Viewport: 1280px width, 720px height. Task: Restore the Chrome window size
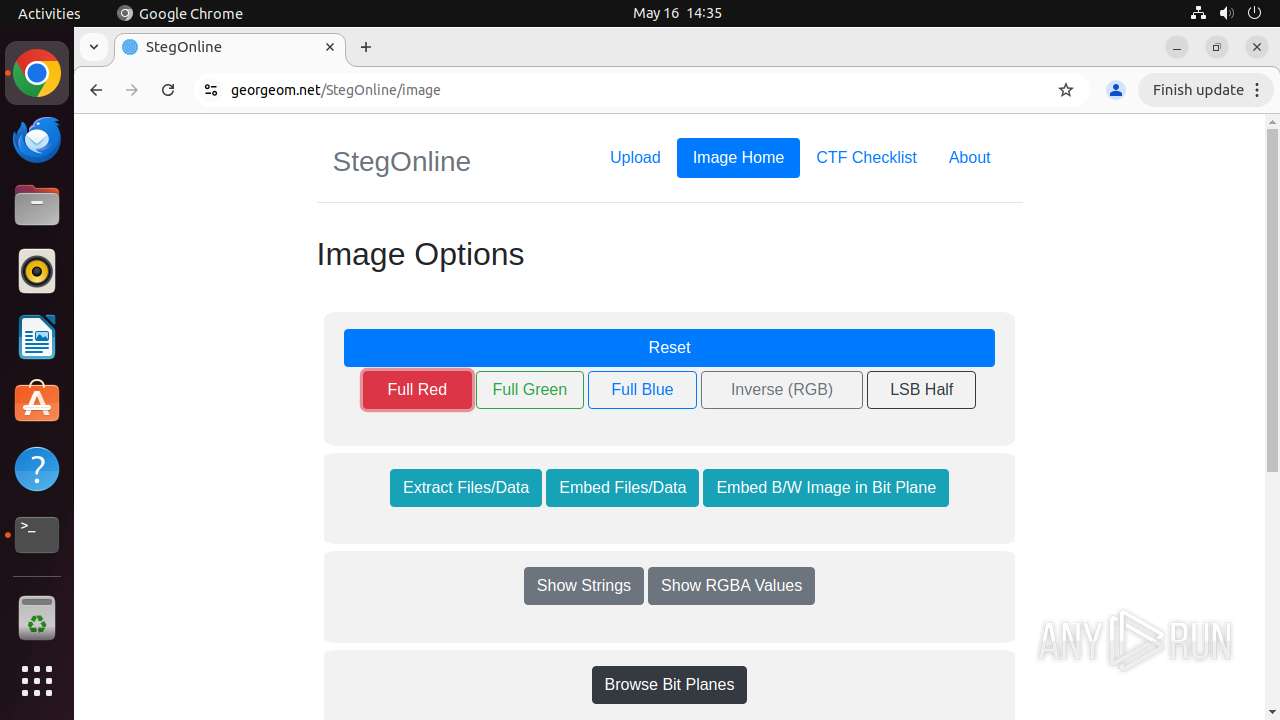pyautogui.click(x=1217, y=47)
